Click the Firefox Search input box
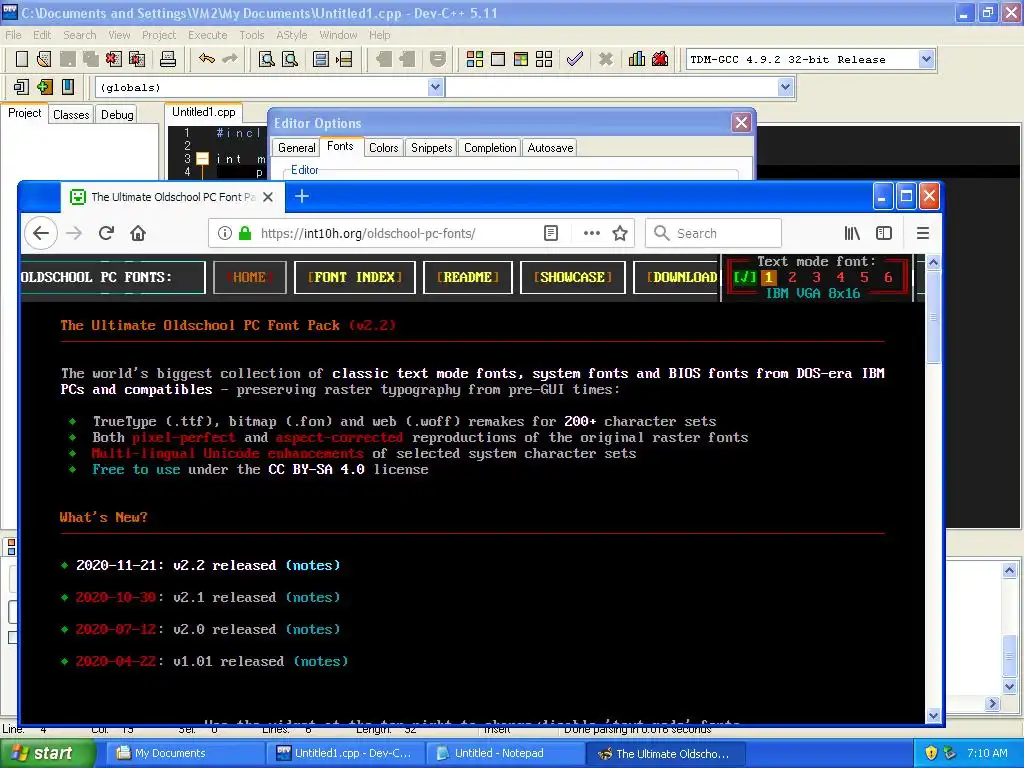Screen dimensions: 1024x768 click(713, 233)
